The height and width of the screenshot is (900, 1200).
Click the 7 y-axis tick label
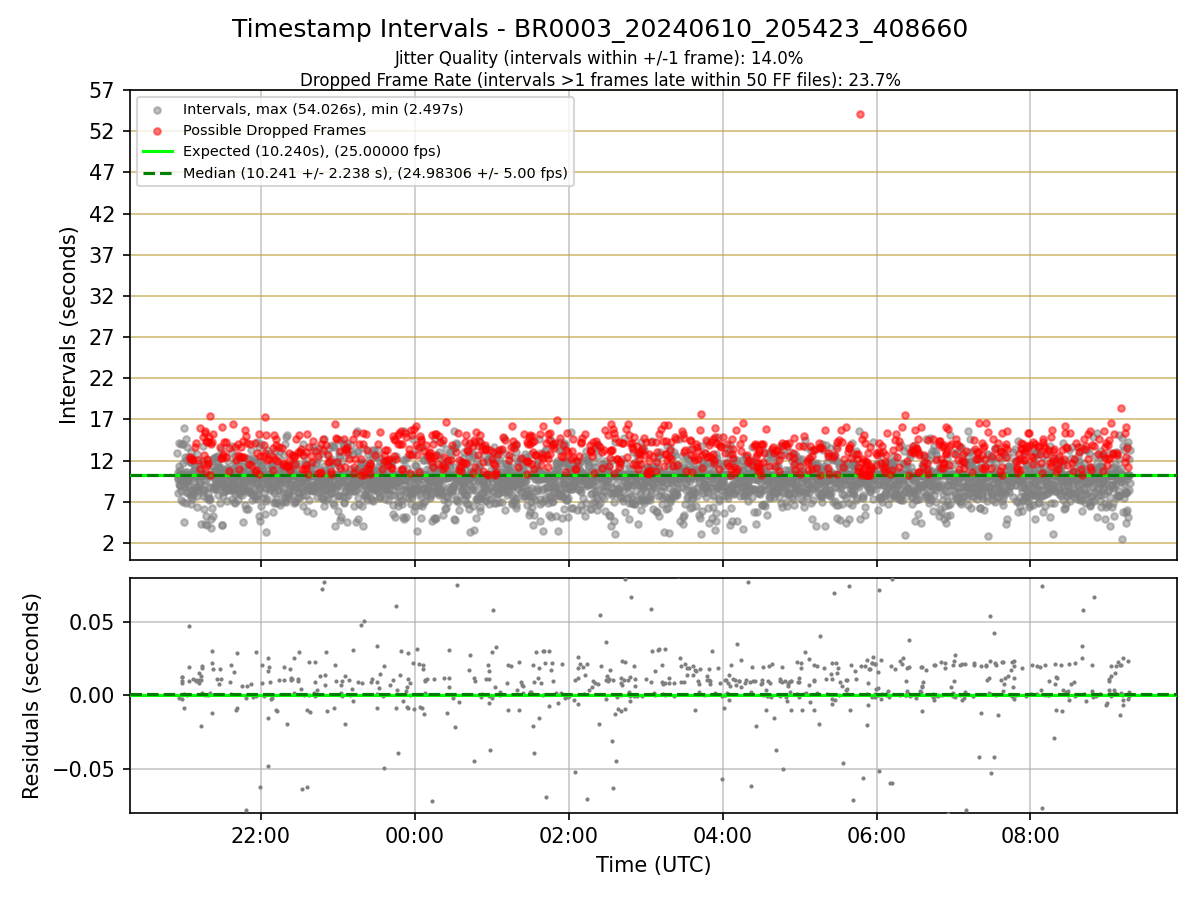pos(111,503)
